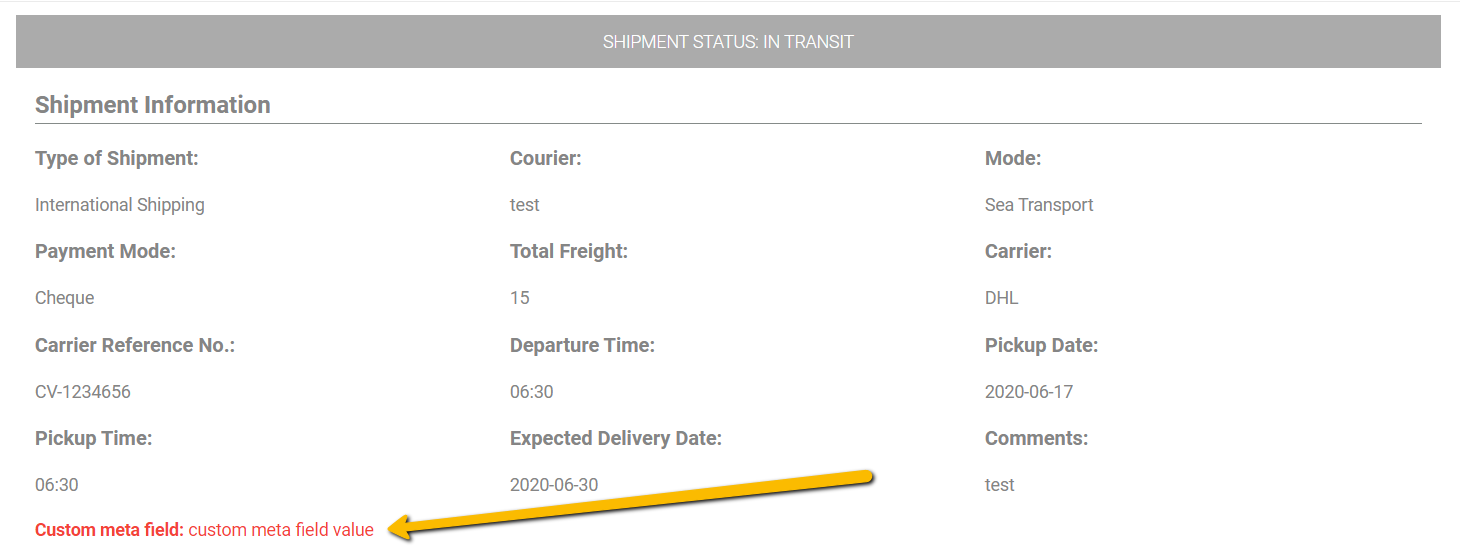Select the 2020-06-30 delivery date value
1460x552 pixels.
[x=554, y=485]
